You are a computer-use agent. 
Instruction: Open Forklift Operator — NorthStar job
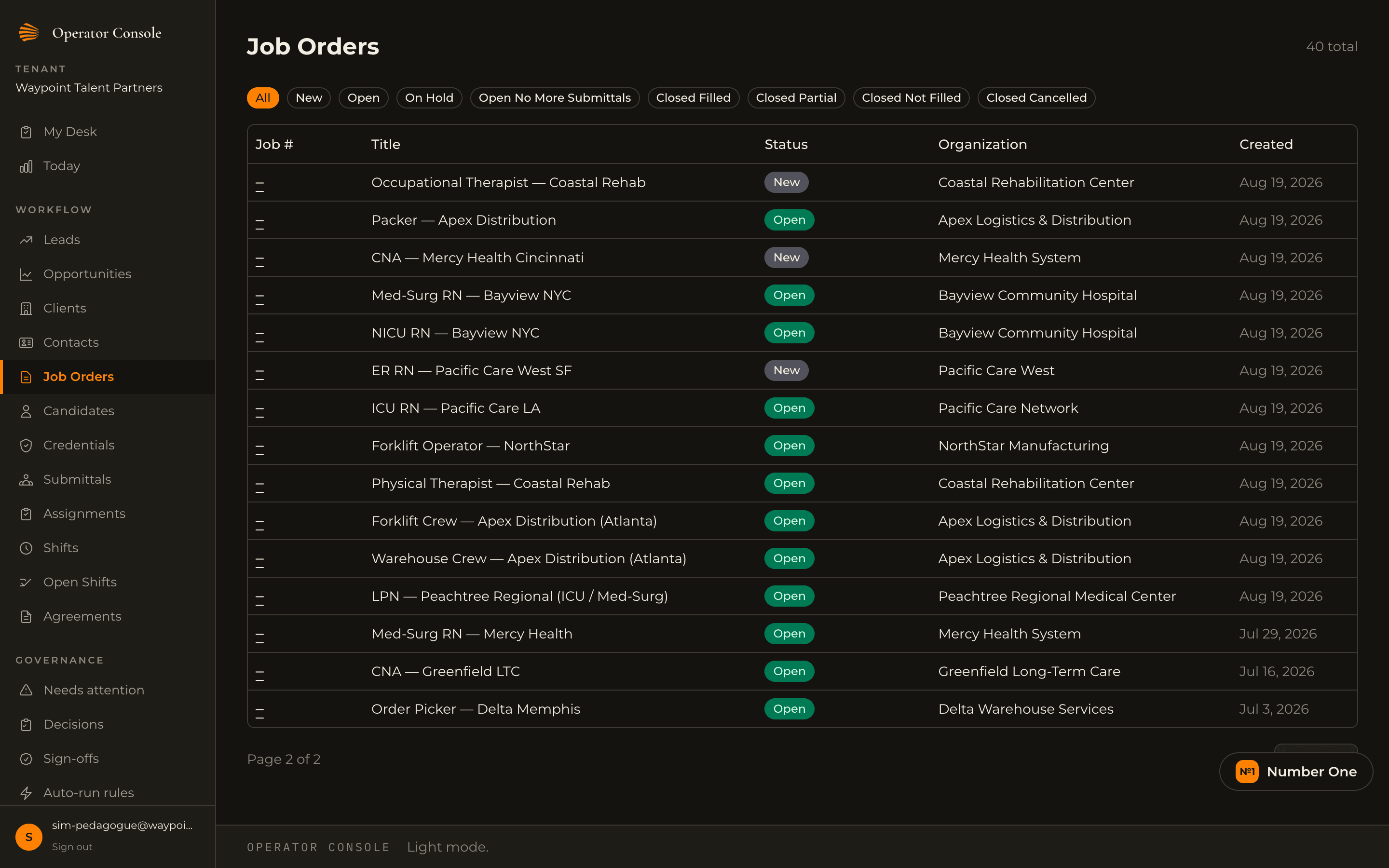[471, 446]
